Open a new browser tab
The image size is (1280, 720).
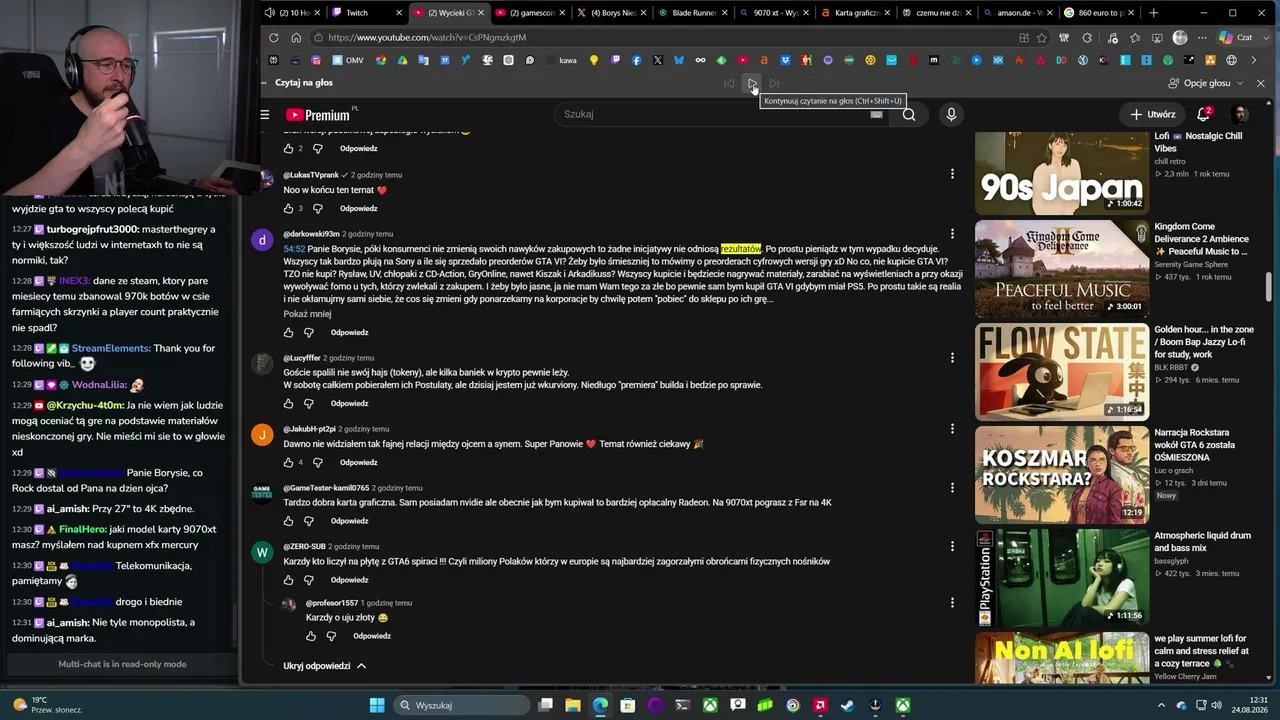pyautogui.click(x=1153, y=13)
